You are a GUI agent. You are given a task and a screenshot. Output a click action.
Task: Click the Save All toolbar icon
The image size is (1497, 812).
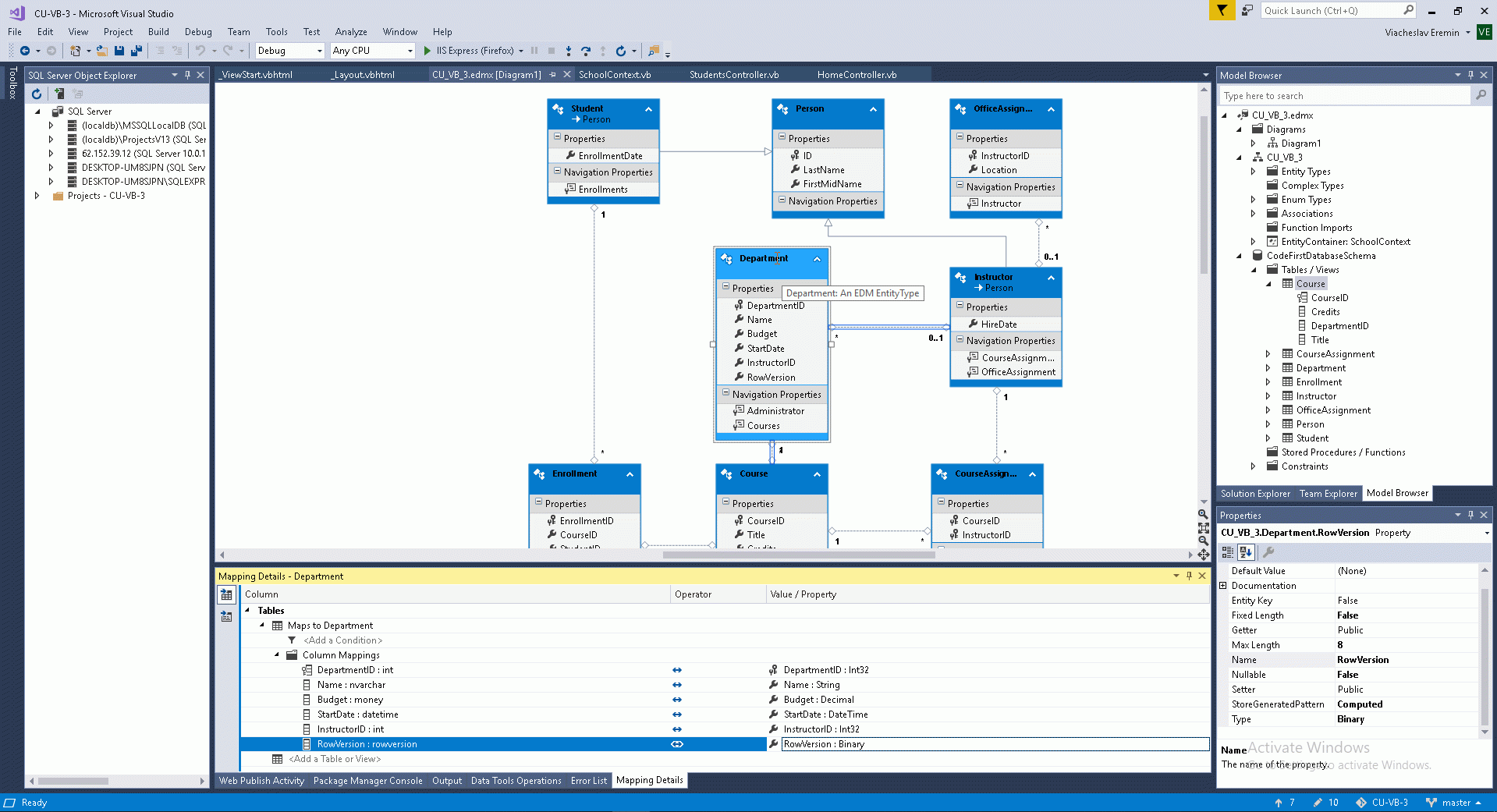tap(137, 51)
